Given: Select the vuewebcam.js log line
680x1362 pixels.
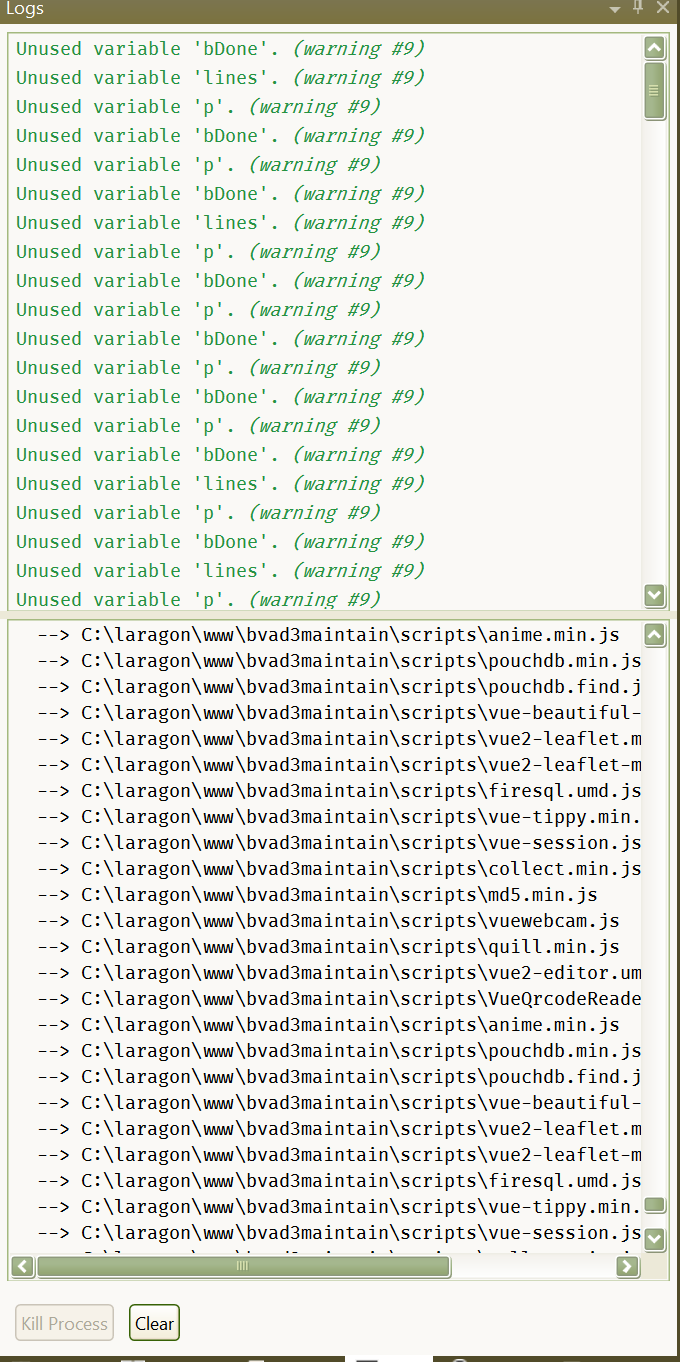Looking at the screenshot, I should coord(326,921).
